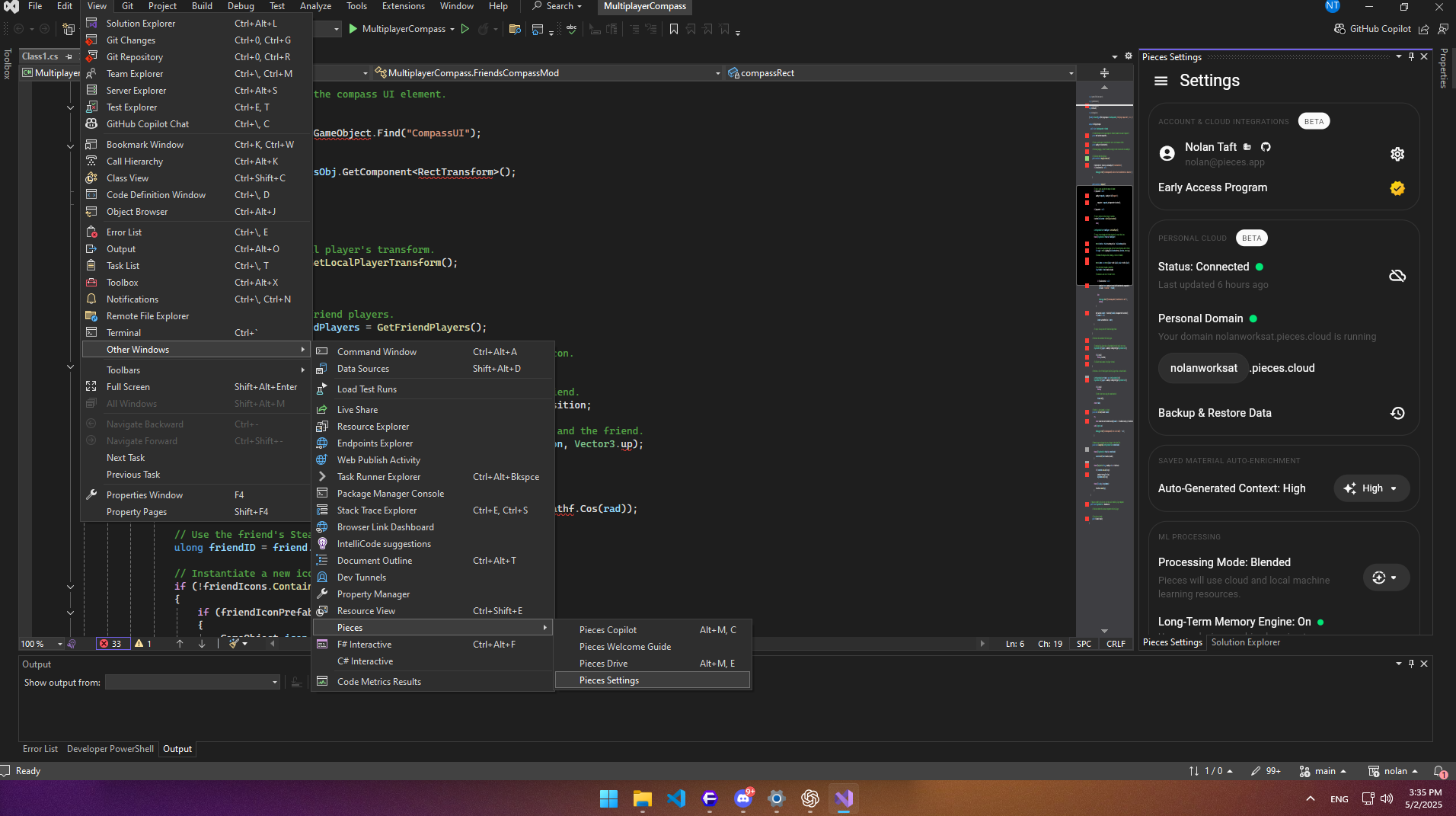
Task: Go to previous issue up arrow
Action: [180, 644]
